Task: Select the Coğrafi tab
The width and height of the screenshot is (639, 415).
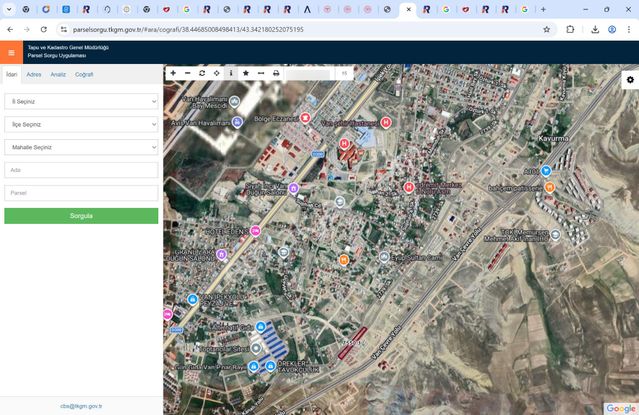Action: (84, 74)
